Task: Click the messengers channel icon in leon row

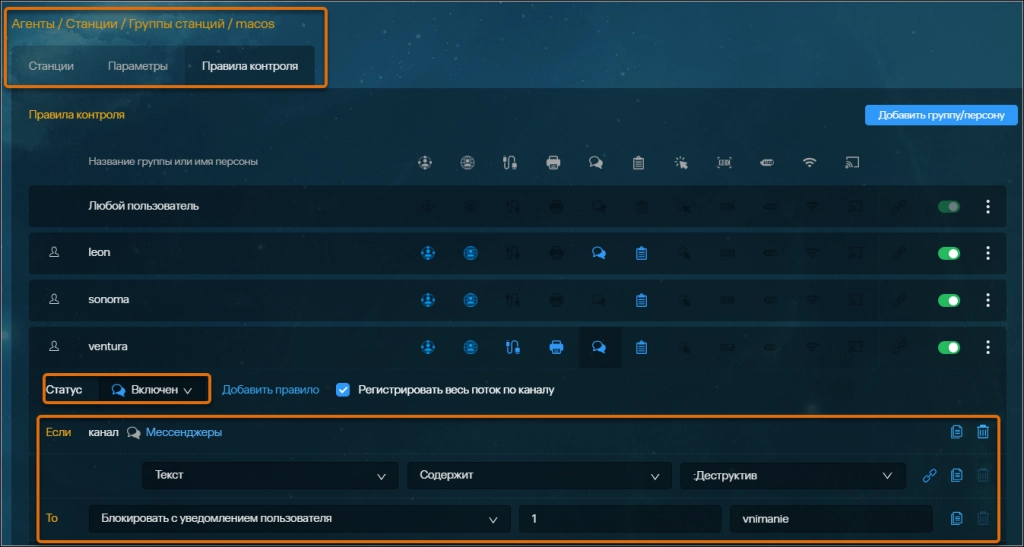Action: point(597,253)
